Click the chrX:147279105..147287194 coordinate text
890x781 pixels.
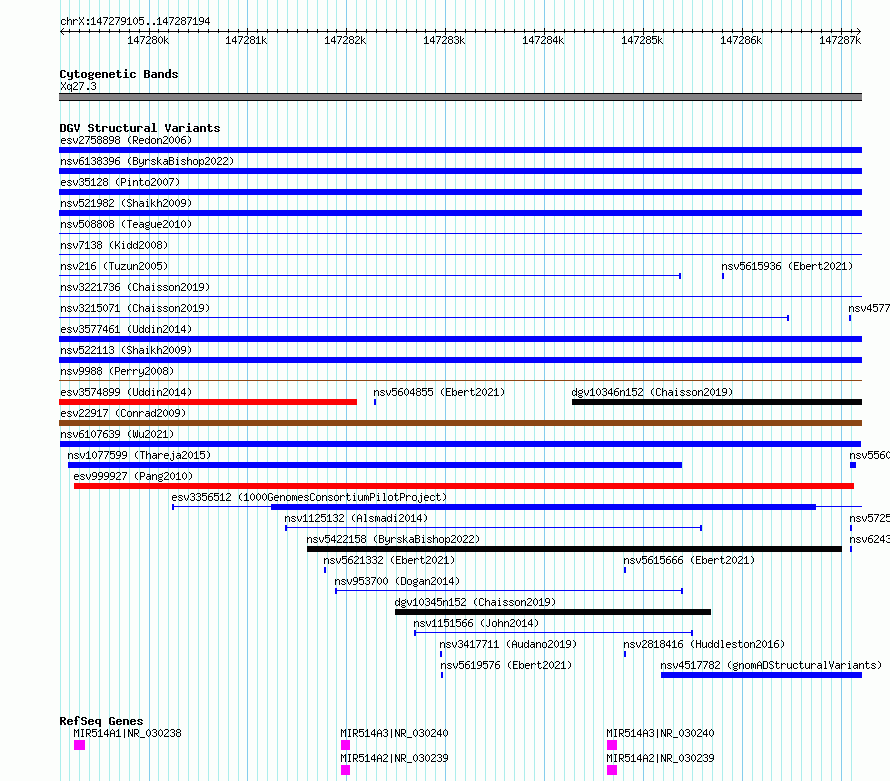pos(135,21)
